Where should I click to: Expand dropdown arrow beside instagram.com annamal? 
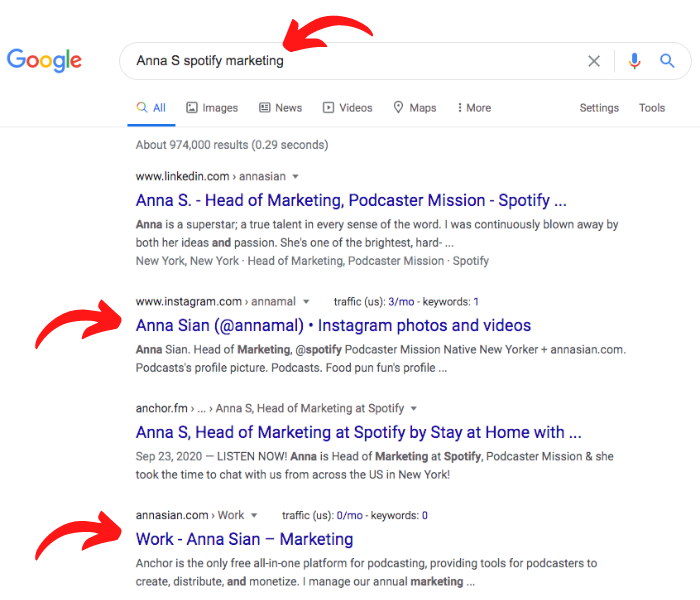point(306,302)
